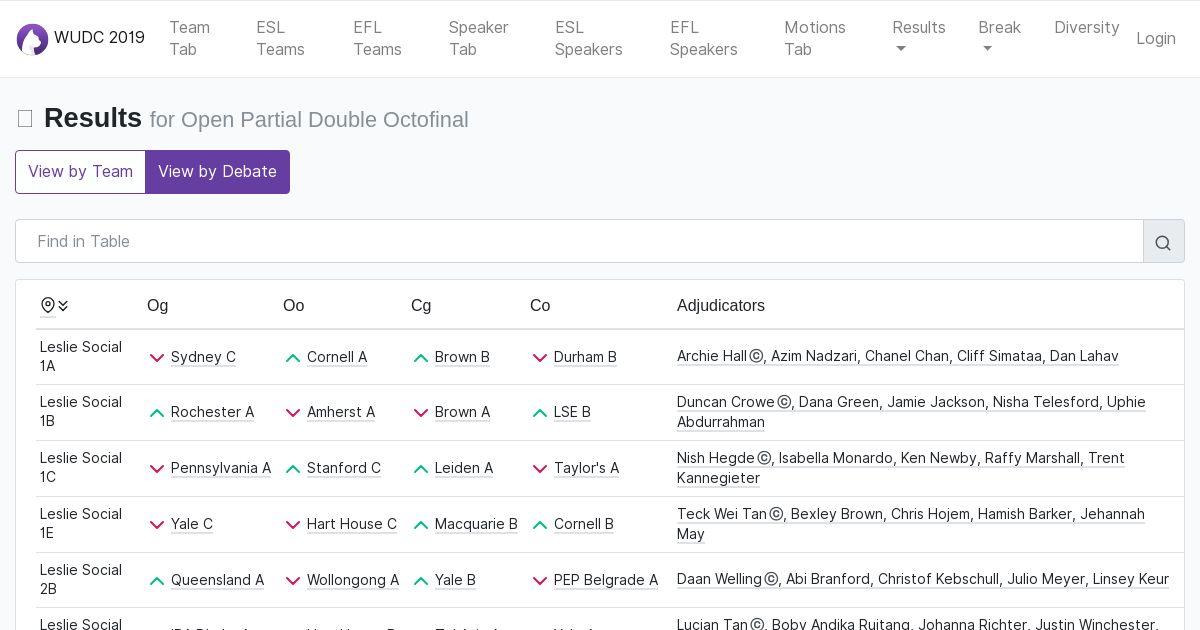Focus the Find in Table field
Image resolution: width=1200 pixels, height=630 pixels.
579,242
